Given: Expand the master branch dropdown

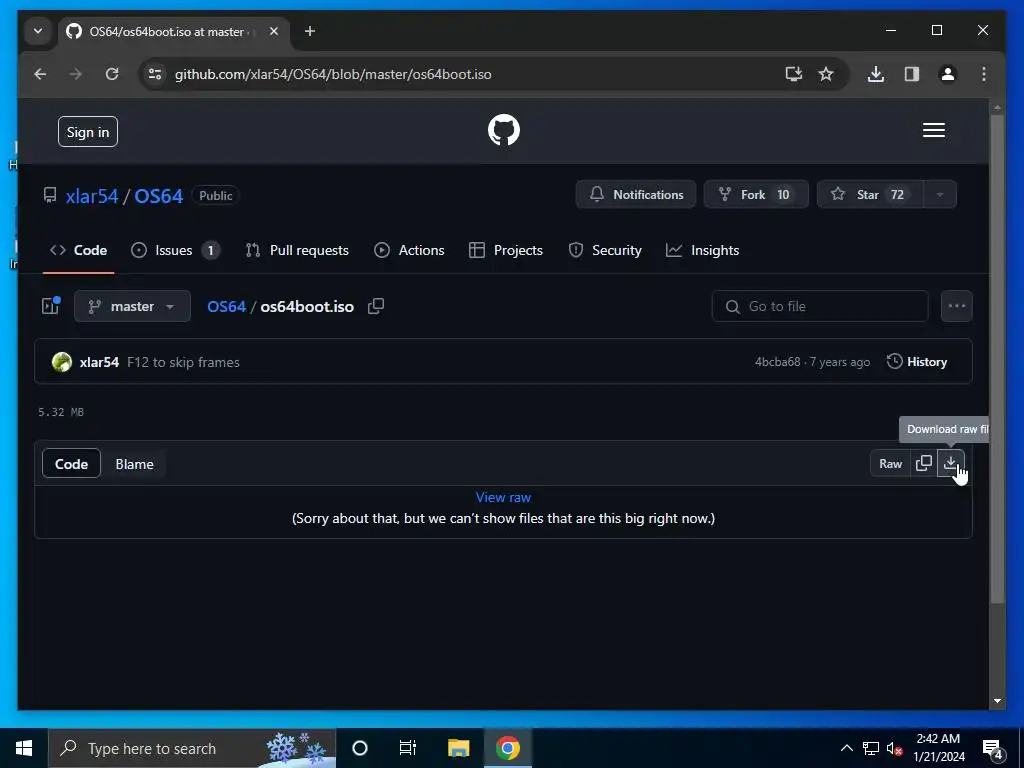Looking at the screenshot, I should tap(133, 306).
